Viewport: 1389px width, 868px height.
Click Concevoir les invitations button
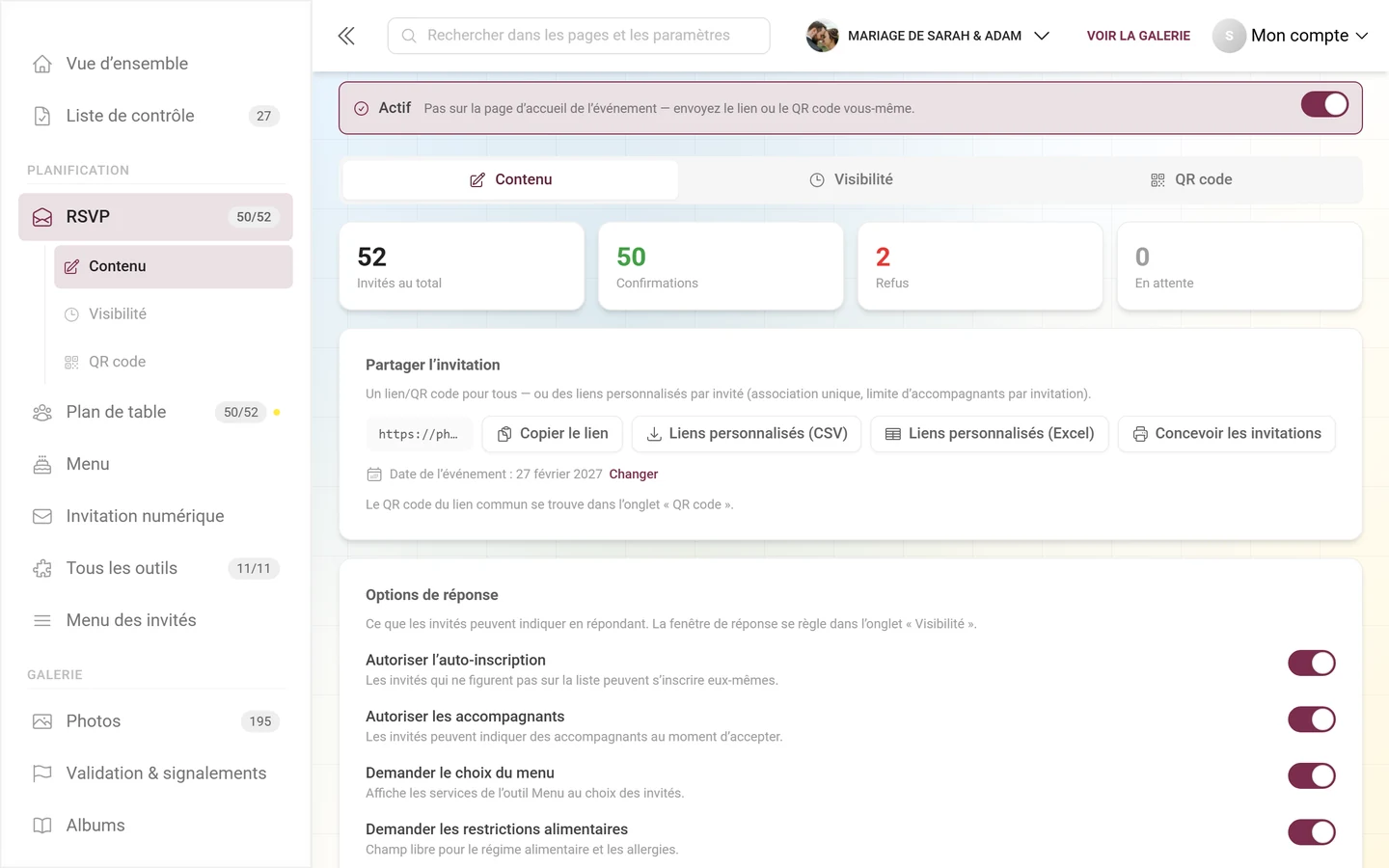pos(1227,434)
